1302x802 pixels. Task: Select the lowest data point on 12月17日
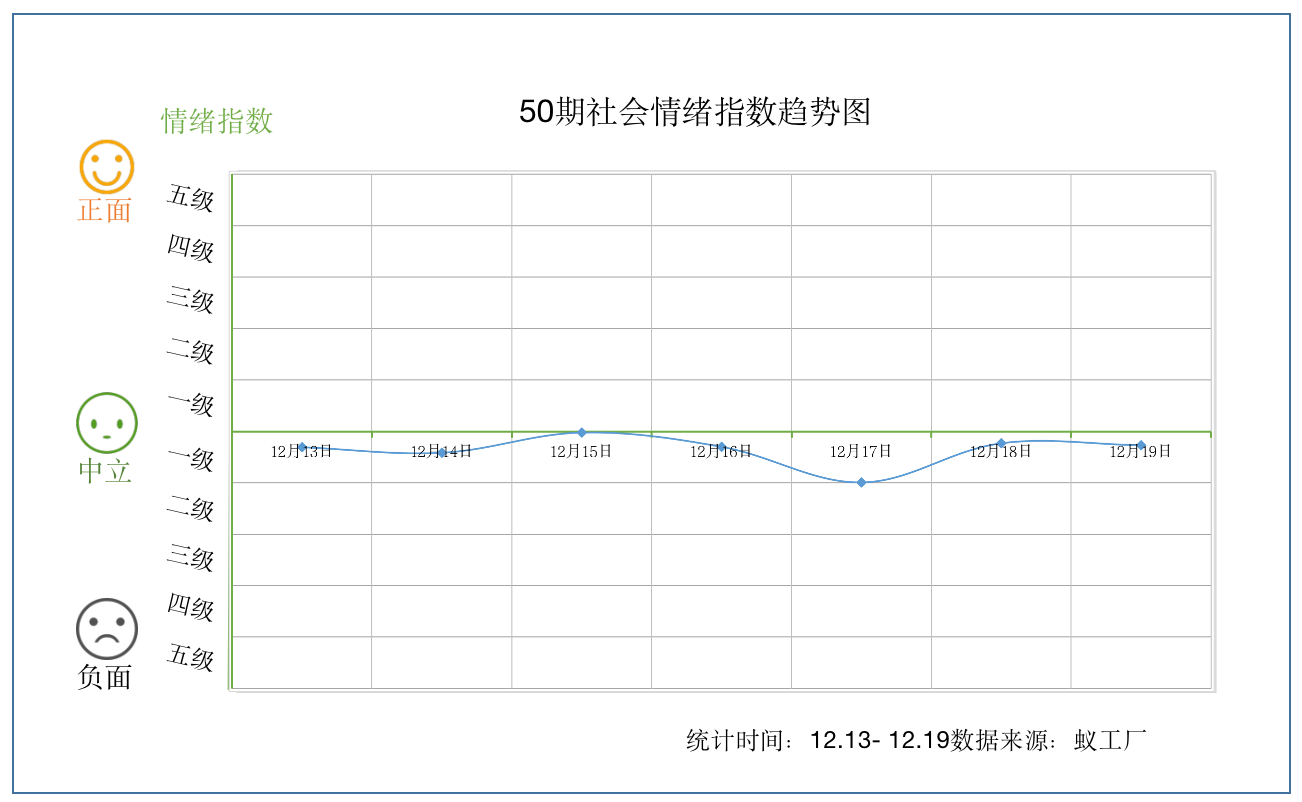[861, 482]
